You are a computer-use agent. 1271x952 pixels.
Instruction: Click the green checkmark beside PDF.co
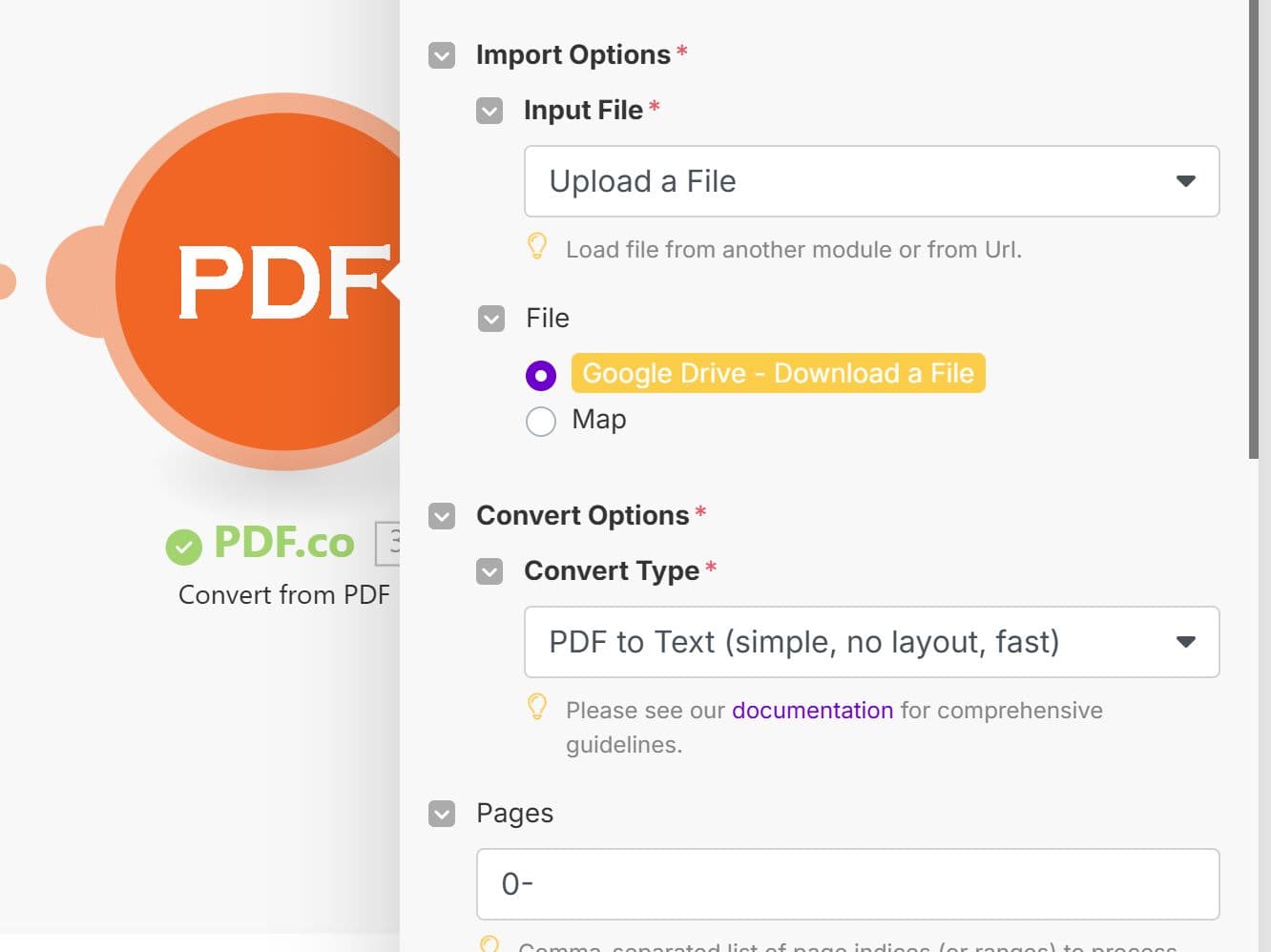coord(185,546)
